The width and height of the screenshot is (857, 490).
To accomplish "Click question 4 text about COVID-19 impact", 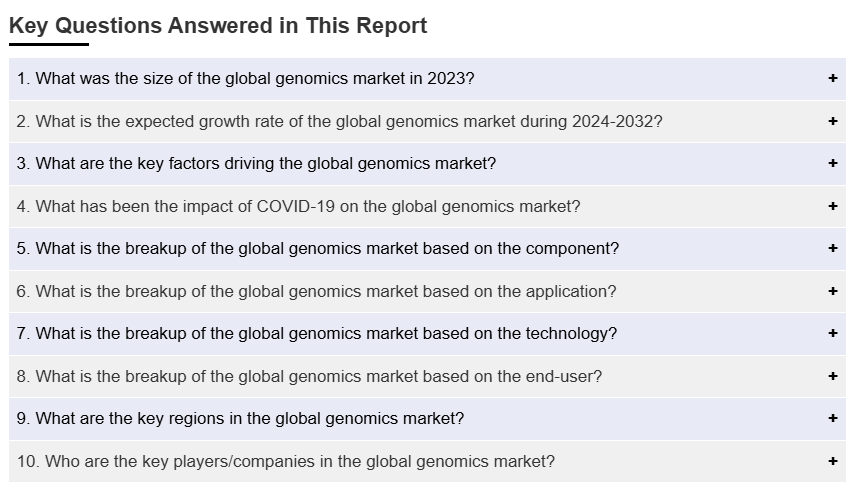I will pyautogui.click(x=298, y=206).
